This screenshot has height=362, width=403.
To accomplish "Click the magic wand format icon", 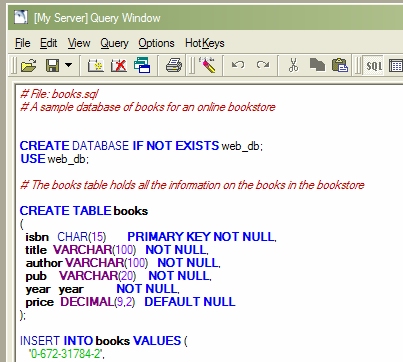I will (x=208, y=65).
